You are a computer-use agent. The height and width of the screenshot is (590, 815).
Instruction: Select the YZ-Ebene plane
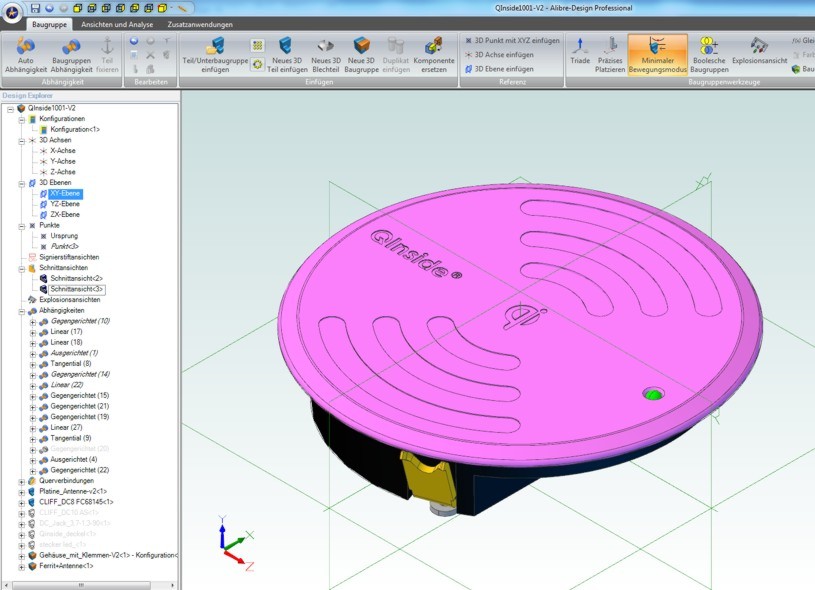tap(65, 204)
